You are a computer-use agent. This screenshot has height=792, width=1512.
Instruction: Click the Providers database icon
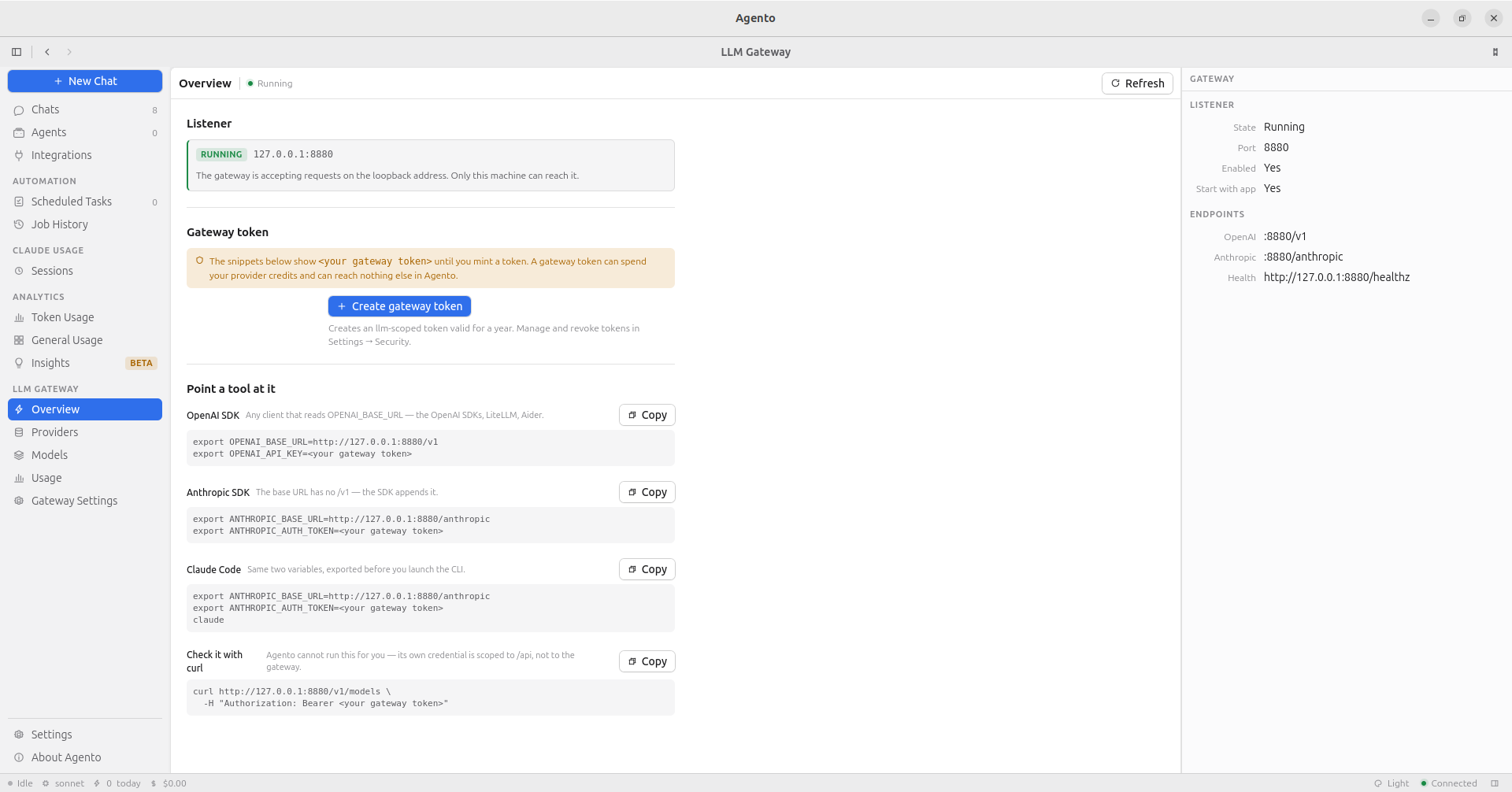click(19, 432)
